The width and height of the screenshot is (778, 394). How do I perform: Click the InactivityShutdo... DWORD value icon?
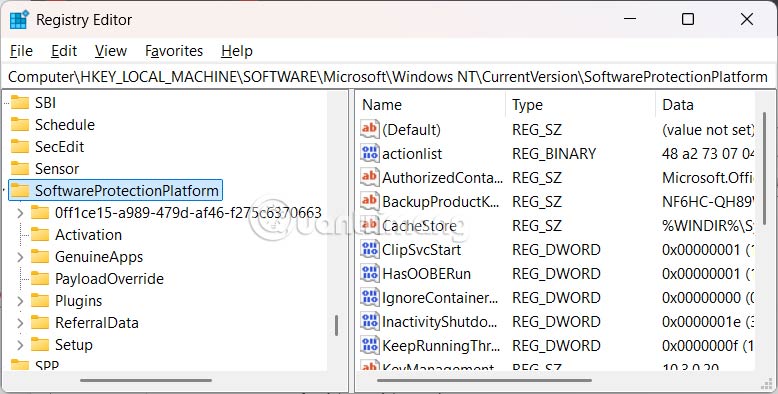370,322
